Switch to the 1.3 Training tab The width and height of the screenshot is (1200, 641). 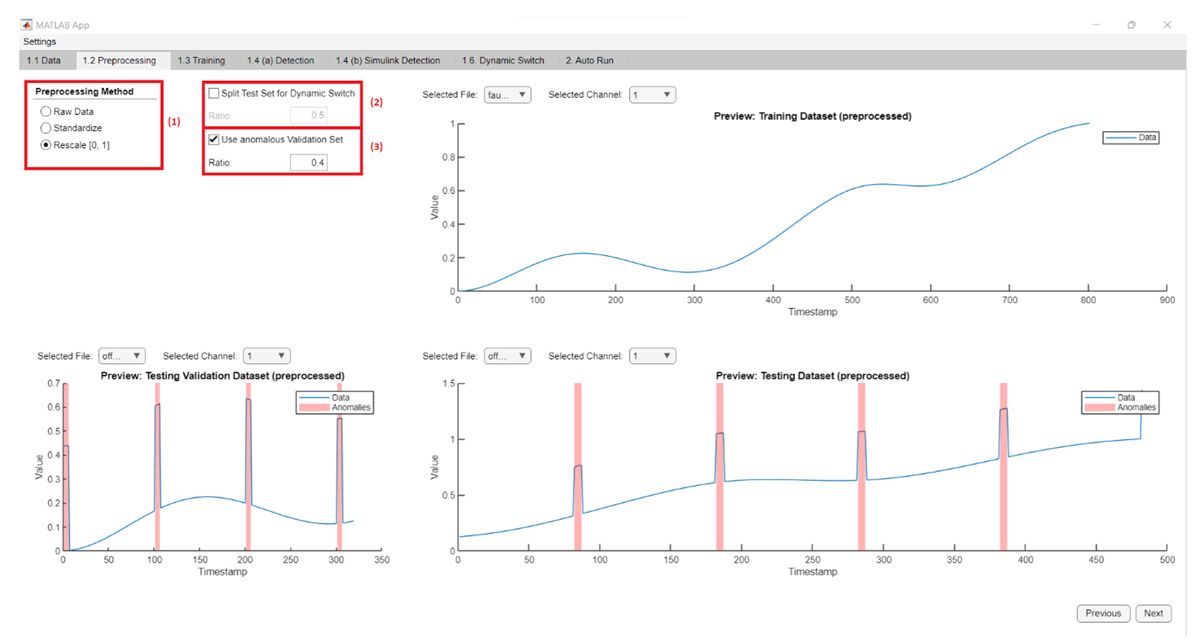tap(203, 60)
